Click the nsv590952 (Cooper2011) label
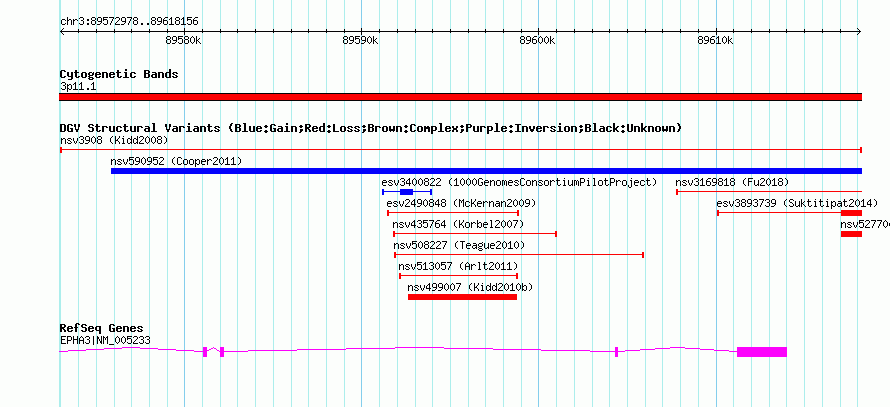 pyautogui.click(x=176, y=161)
